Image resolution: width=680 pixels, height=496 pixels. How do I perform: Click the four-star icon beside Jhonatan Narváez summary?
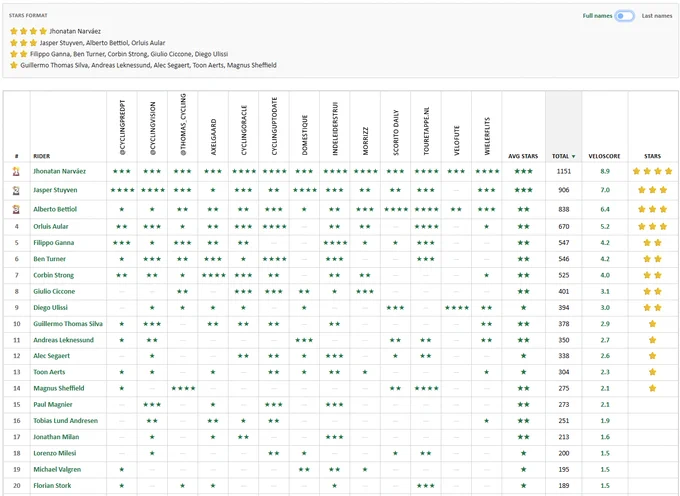click(x=28, y=31)
